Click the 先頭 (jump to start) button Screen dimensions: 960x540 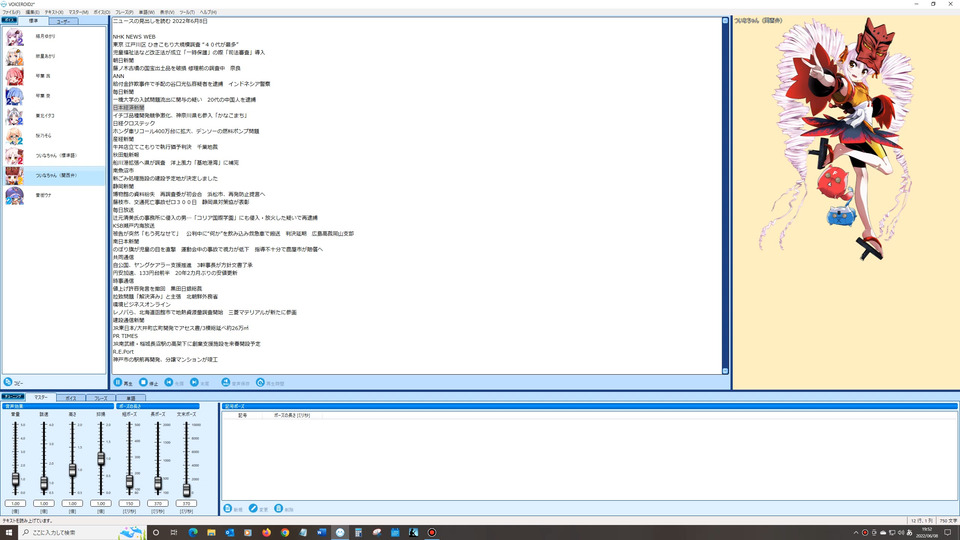pos(174,383)
